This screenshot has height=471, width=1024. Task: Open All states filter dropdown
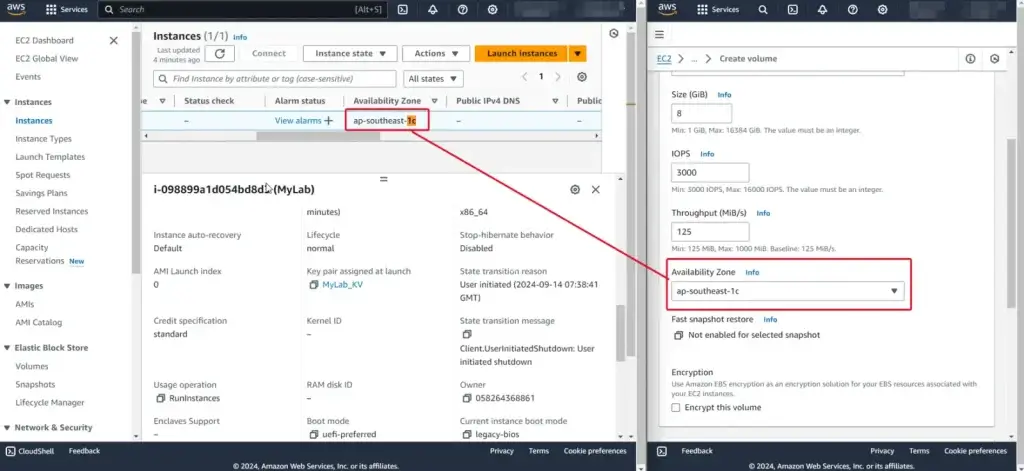coord(433,78)
